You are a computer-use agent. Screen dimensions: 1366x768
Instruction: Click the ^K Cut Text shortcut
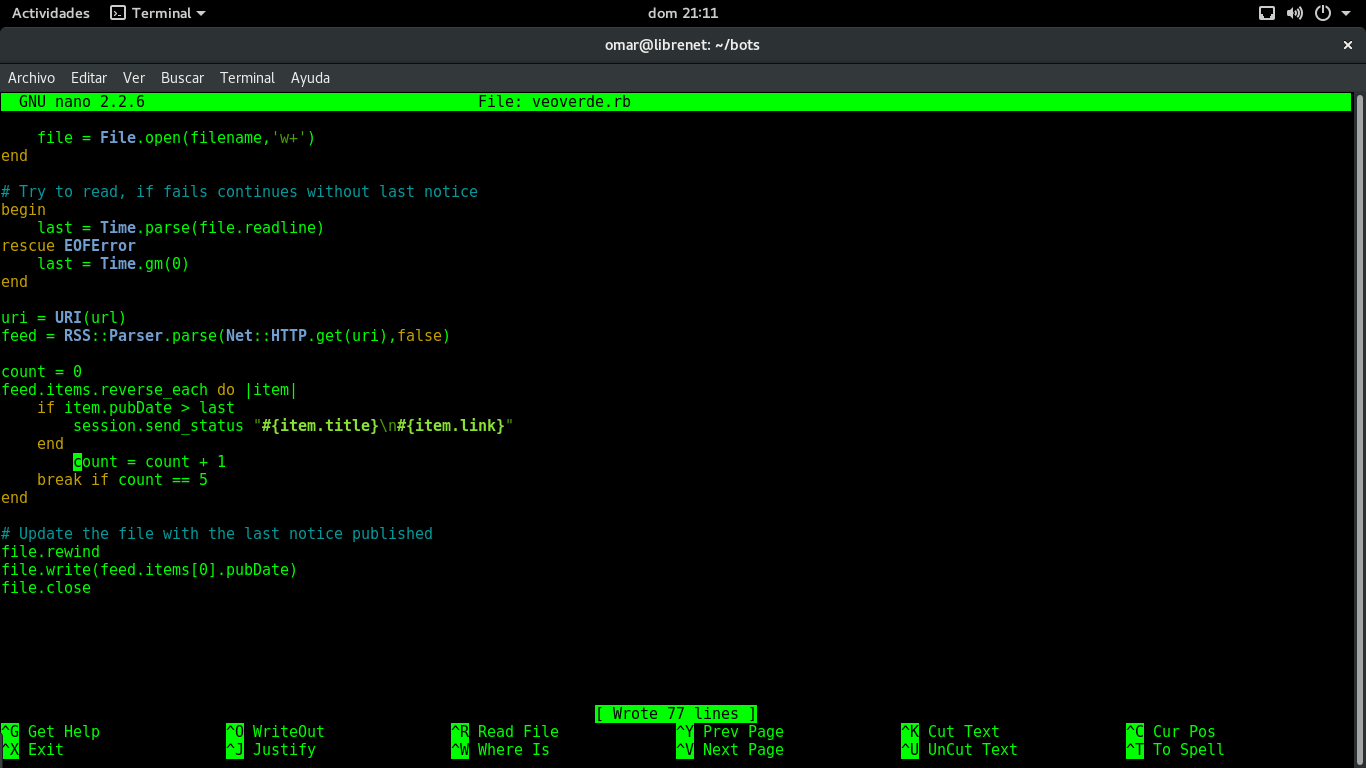point(951,732)
